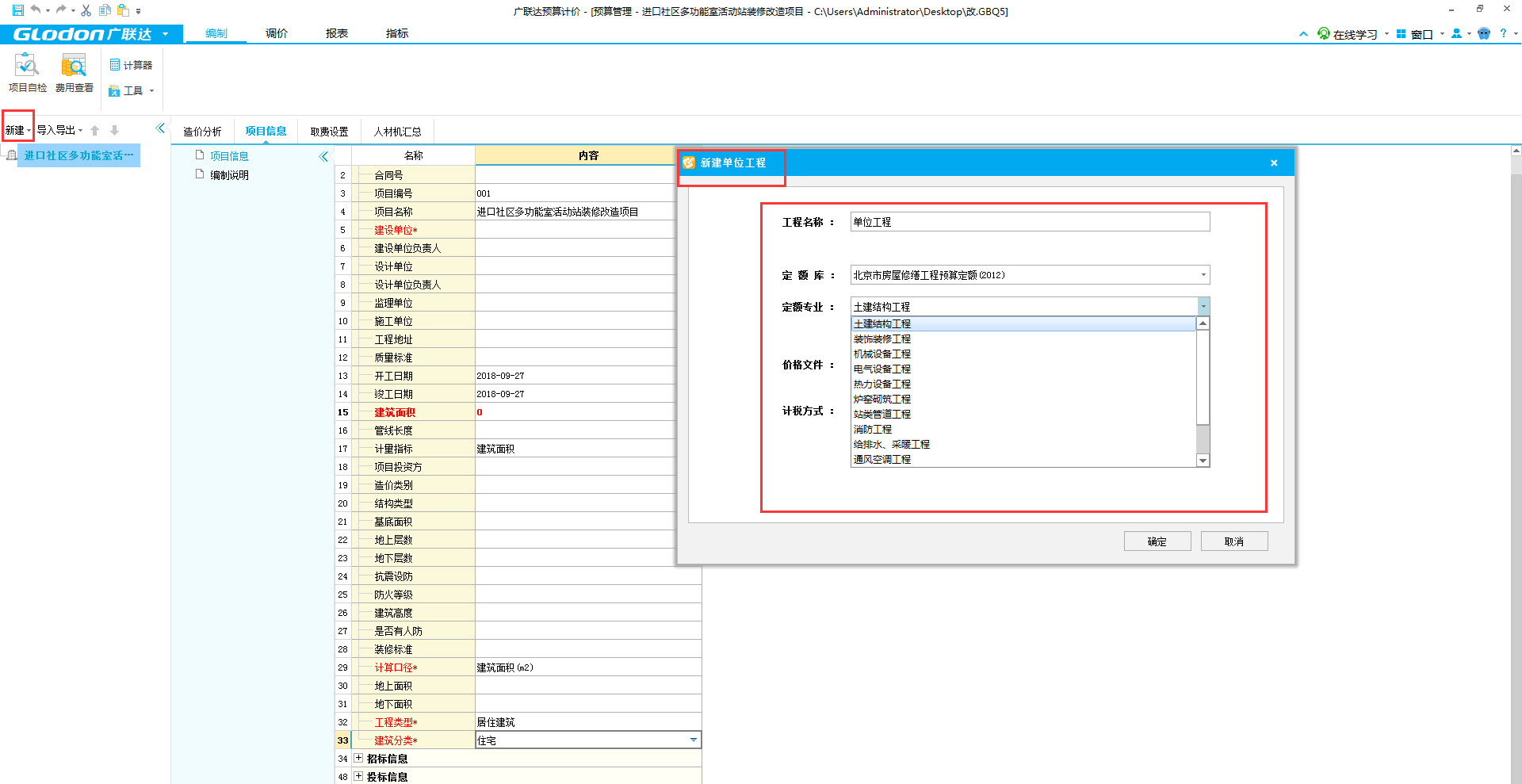Open the redo history dropdown arrow
This screenshot has height=784, width=1522.
[73, 11]
